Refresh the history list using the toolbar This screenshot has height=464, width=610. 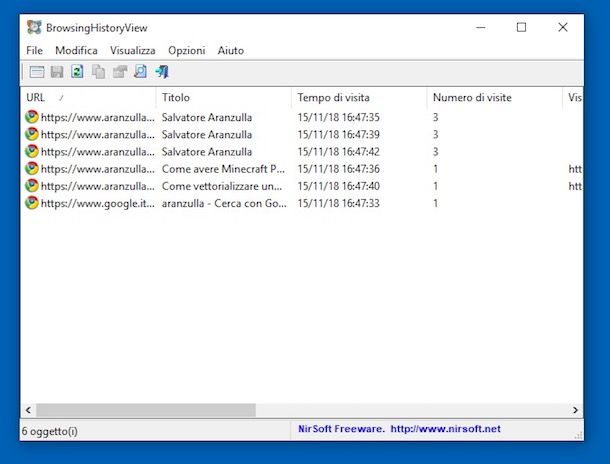tap(77, 72)
